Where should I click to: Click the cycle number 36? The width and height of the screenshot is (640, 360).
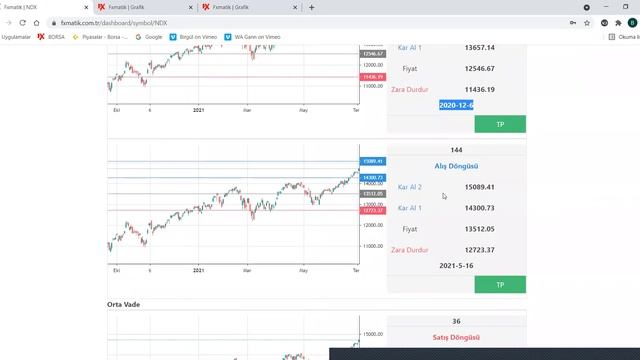(x=456, y=321)
